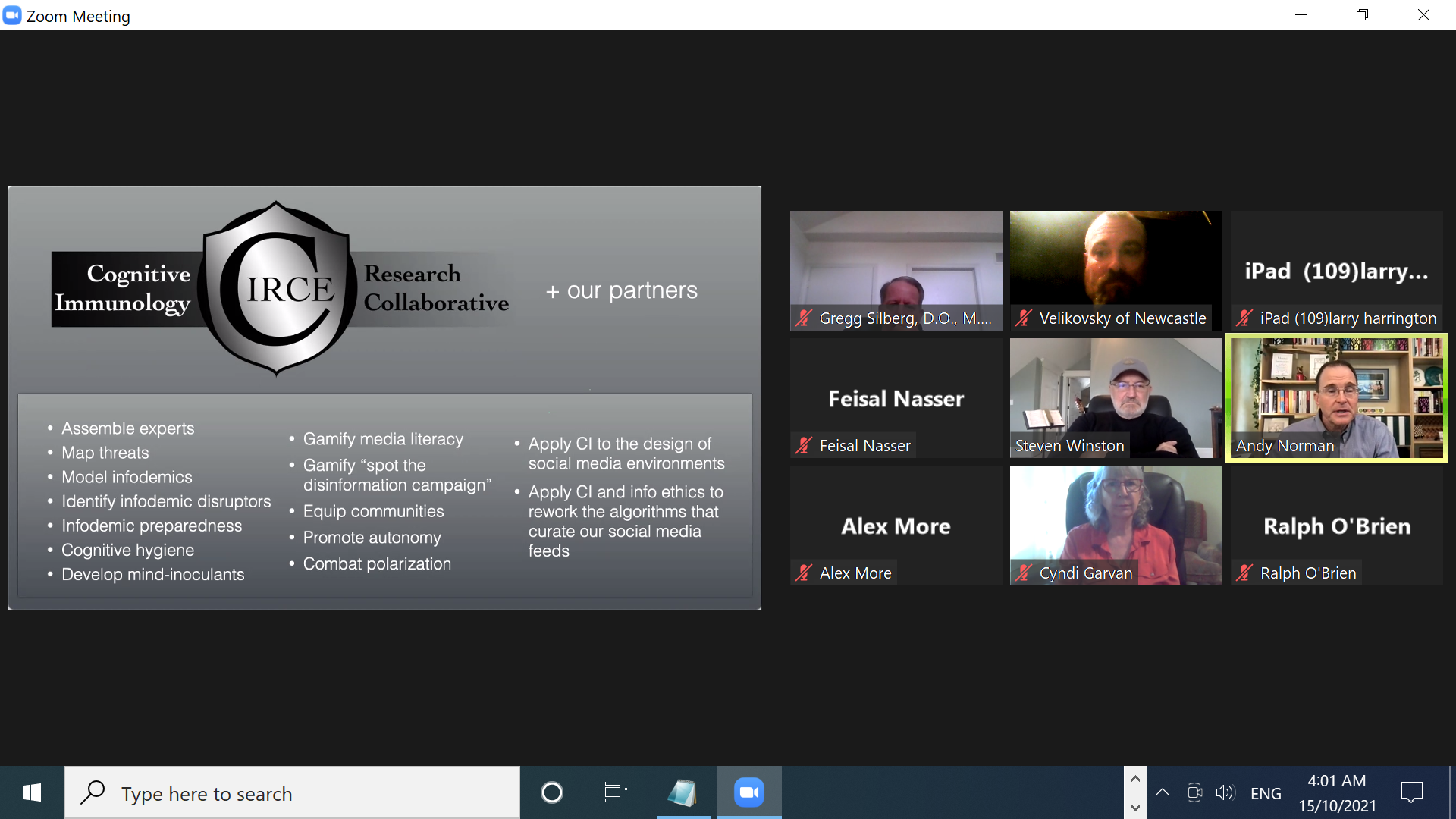The width and height of the screenshot is (1456, 819).
Task: Click Gregg Silberg's muted microphone icon
Action: tap(803, 318)
